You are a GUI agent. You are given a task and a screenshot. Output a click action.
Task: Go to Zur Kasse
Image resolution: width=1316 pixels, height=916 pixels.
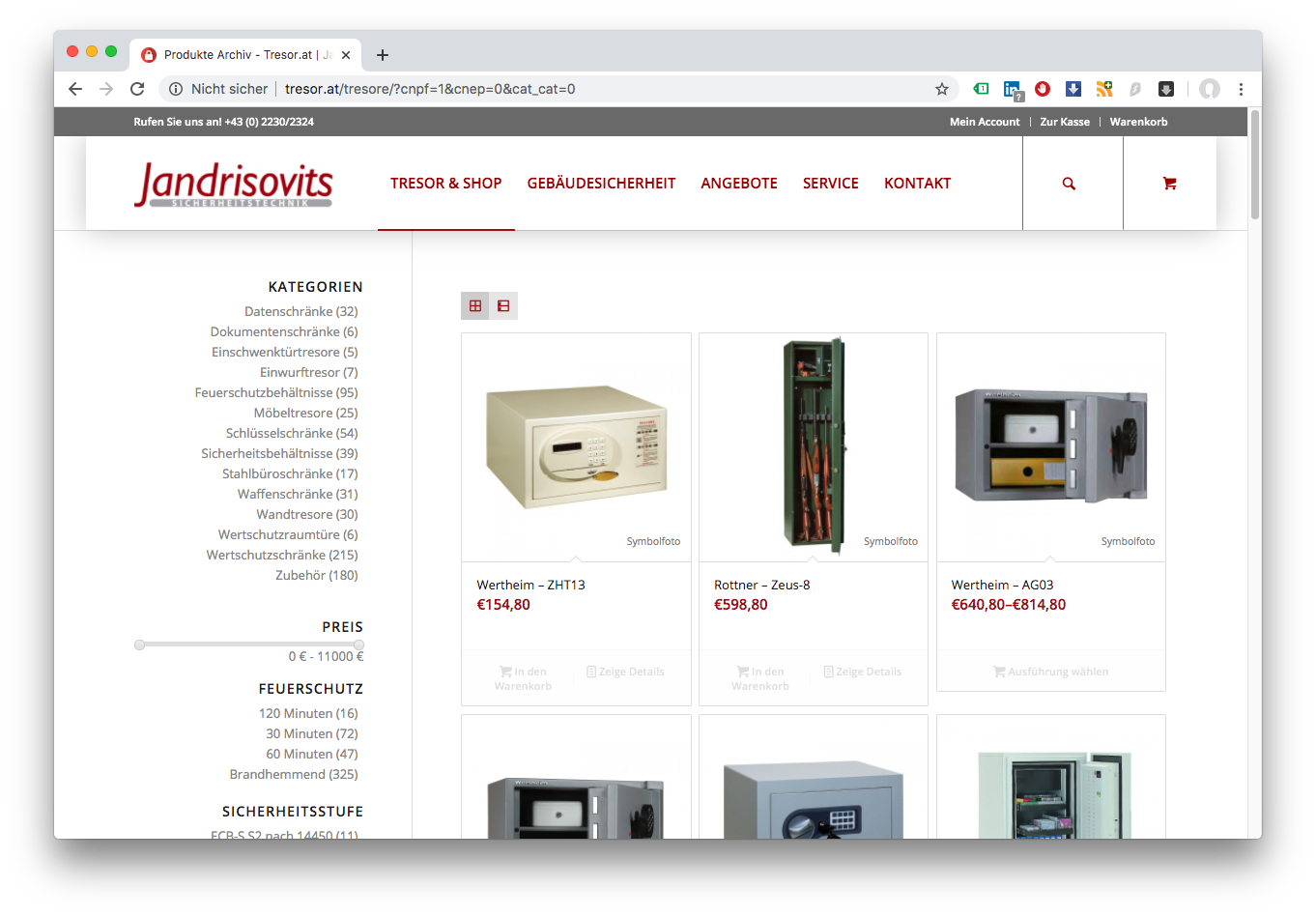point(1065,122)
